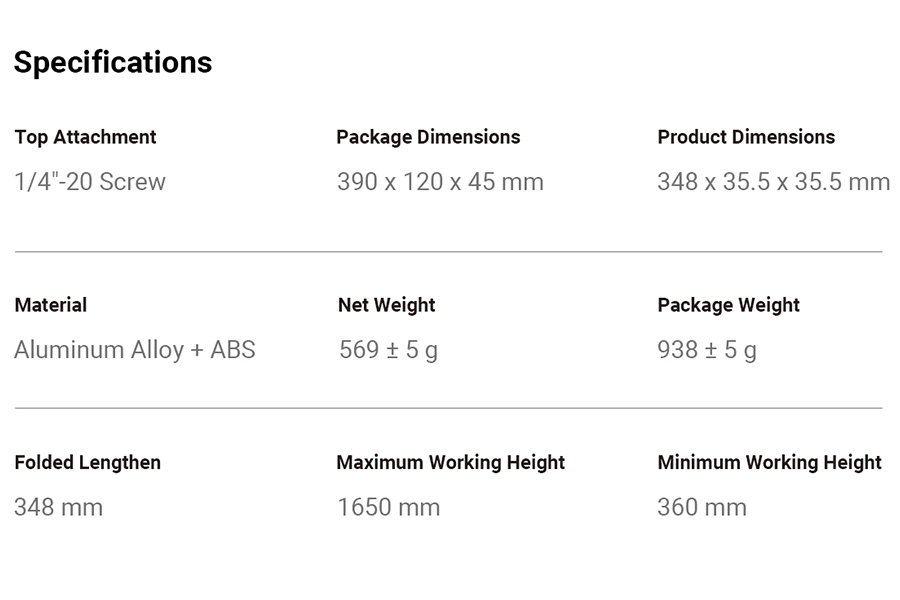Click the 1650 mm value

coord(389,507)
